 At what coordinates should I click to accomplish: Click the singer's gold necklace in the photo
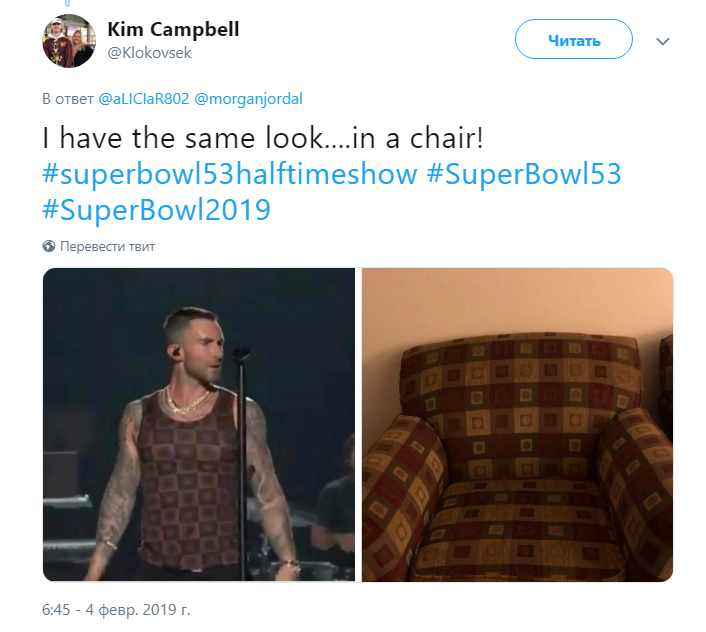click(x=186, y=402)
